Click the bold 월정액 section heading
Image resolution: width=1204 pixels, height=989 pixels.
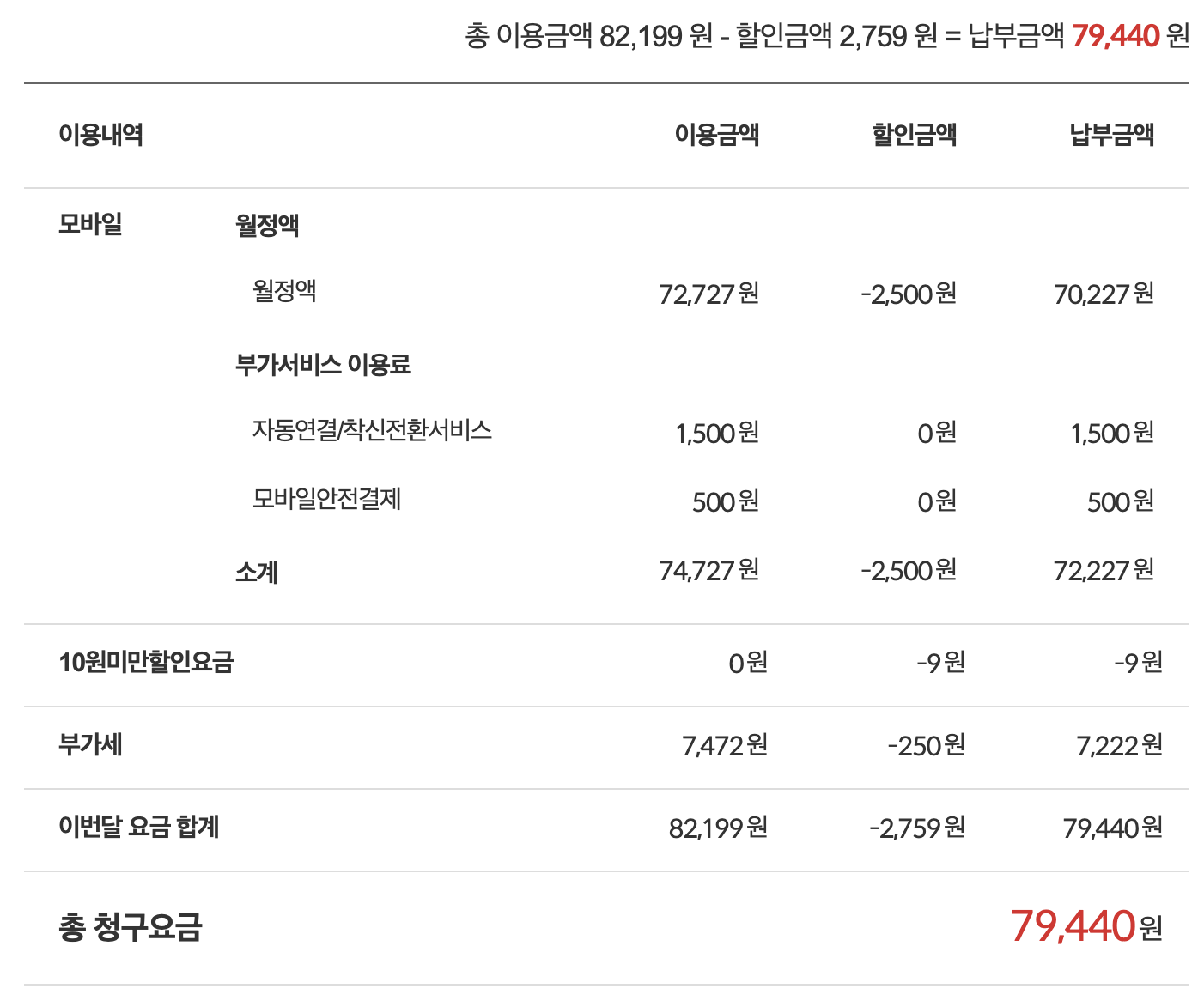[267, 226]
